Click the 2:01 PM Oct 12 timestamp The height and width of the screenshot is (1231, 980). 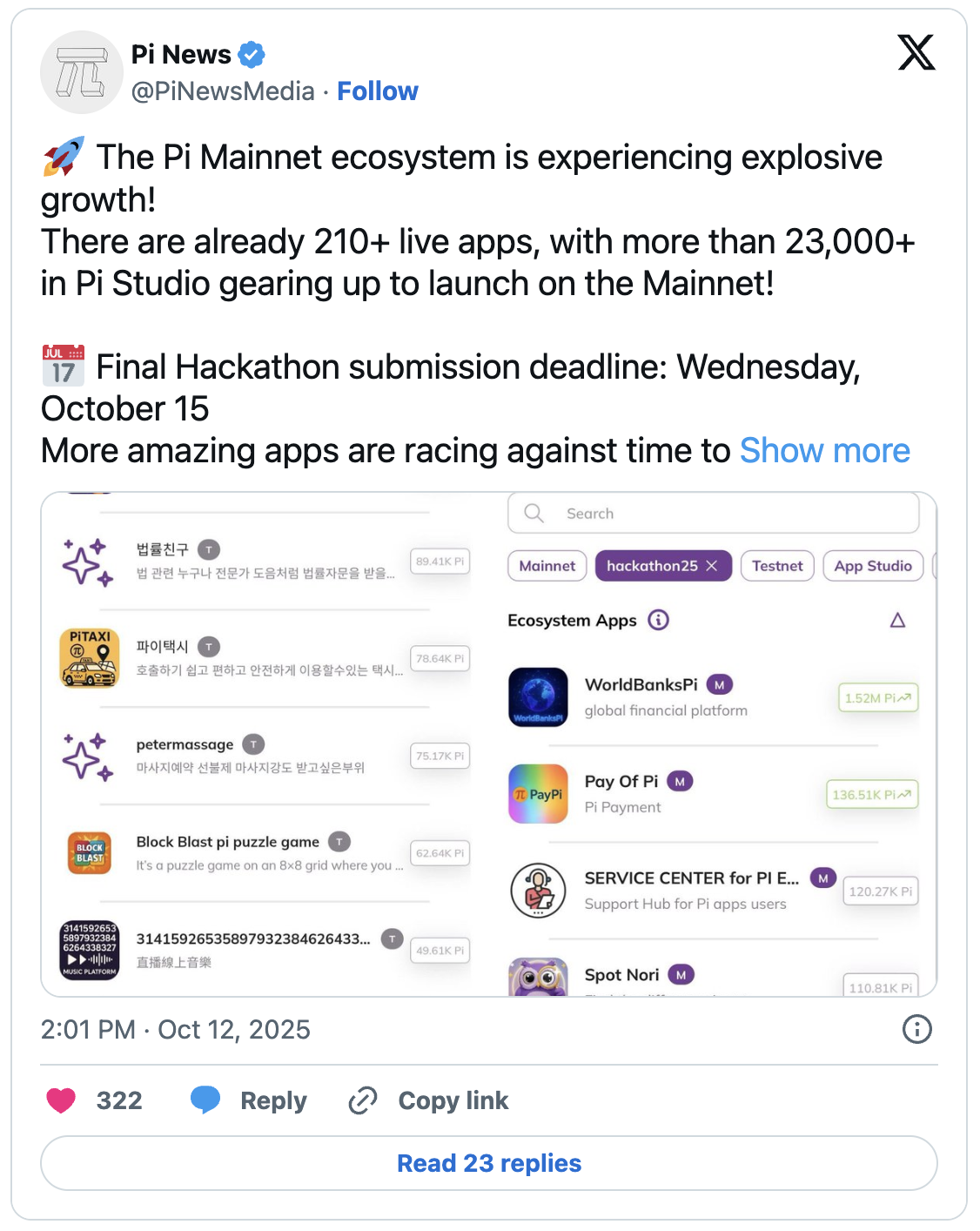coord(175,1029)
